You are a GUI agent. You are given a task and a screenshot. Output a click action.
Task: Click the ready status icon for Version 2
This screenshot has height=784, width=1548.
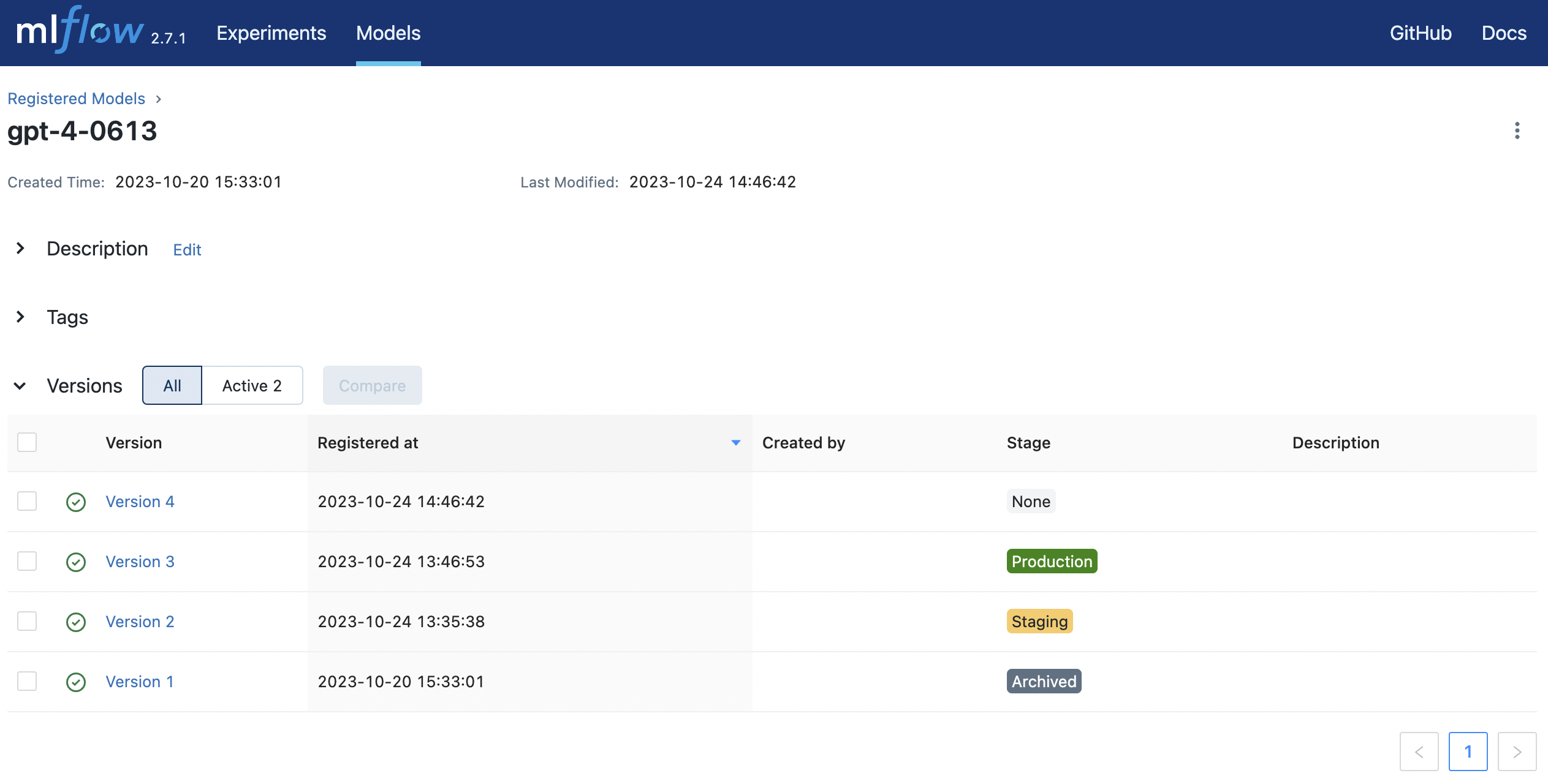coord(76,622)
